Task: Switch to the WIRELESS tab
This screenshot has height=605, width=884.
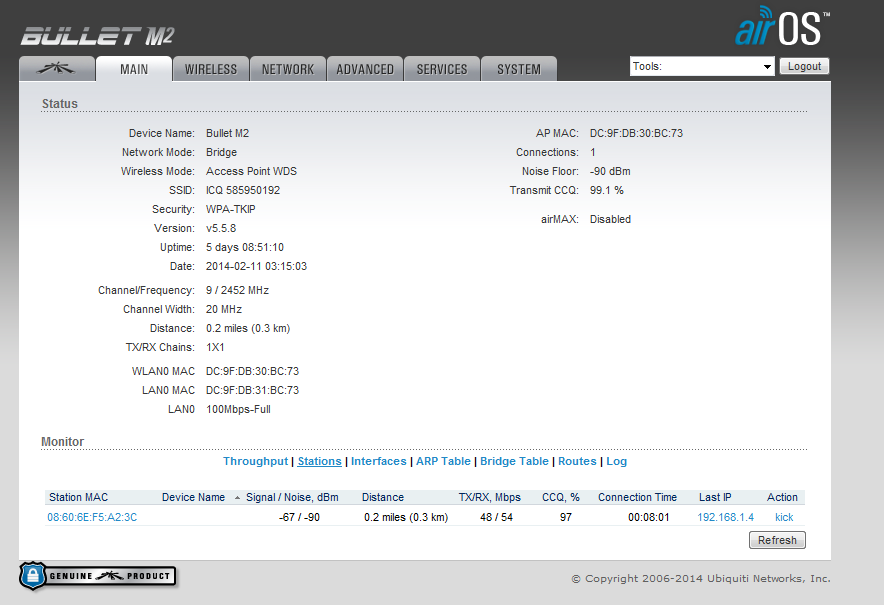Action: [x=211, y=69]
